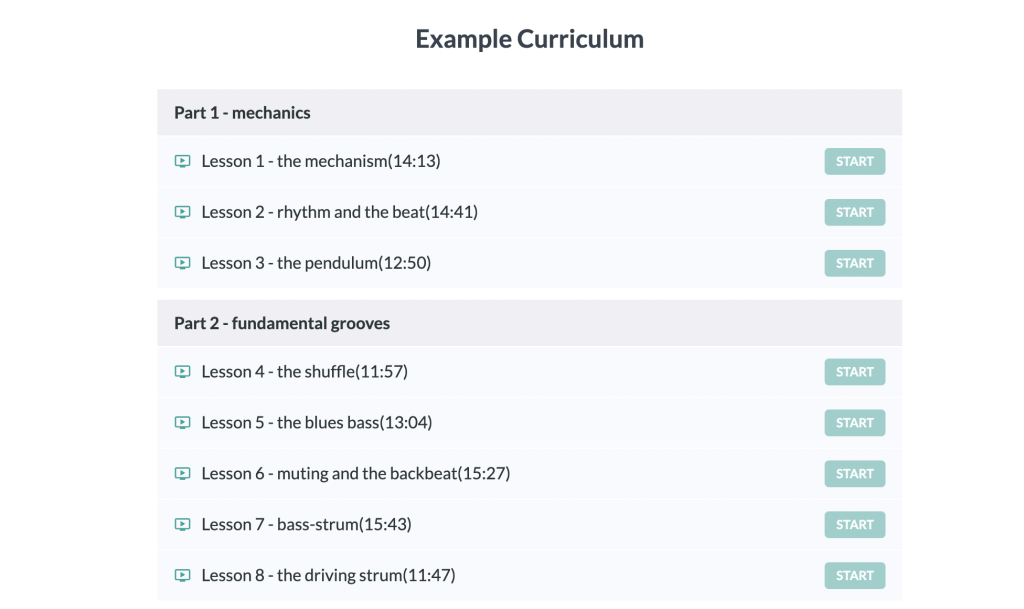Click START for Lesson 7 bass-strum
The image size is (1024, 609).
(x=854, y=525)
